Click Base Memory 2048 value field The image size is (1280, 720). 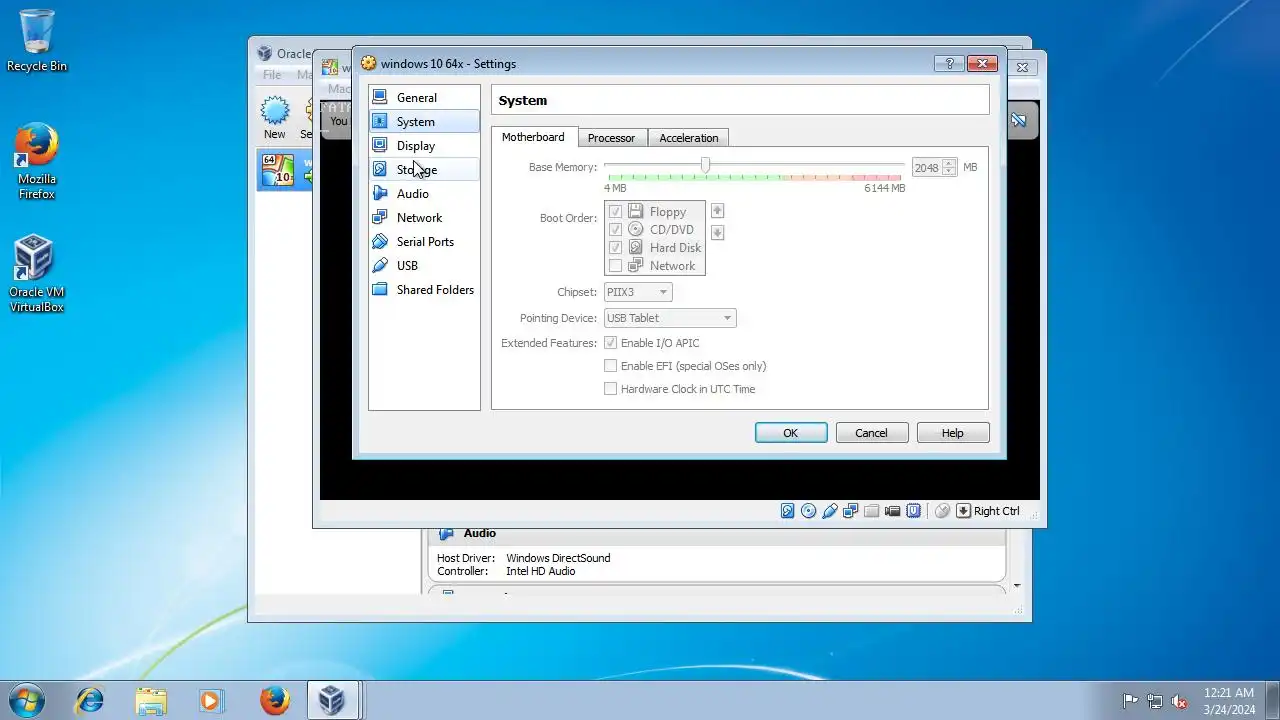tap(926, 168)
